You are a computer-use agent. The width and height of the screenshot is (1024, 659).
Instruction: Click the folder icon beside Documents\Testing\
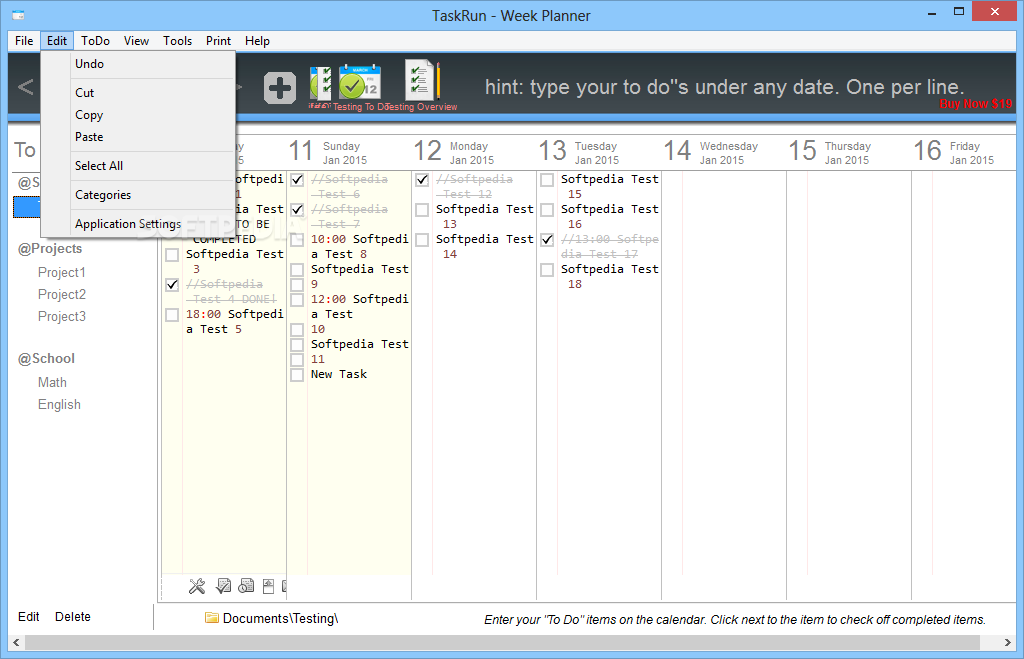click(x=212, y=617)
